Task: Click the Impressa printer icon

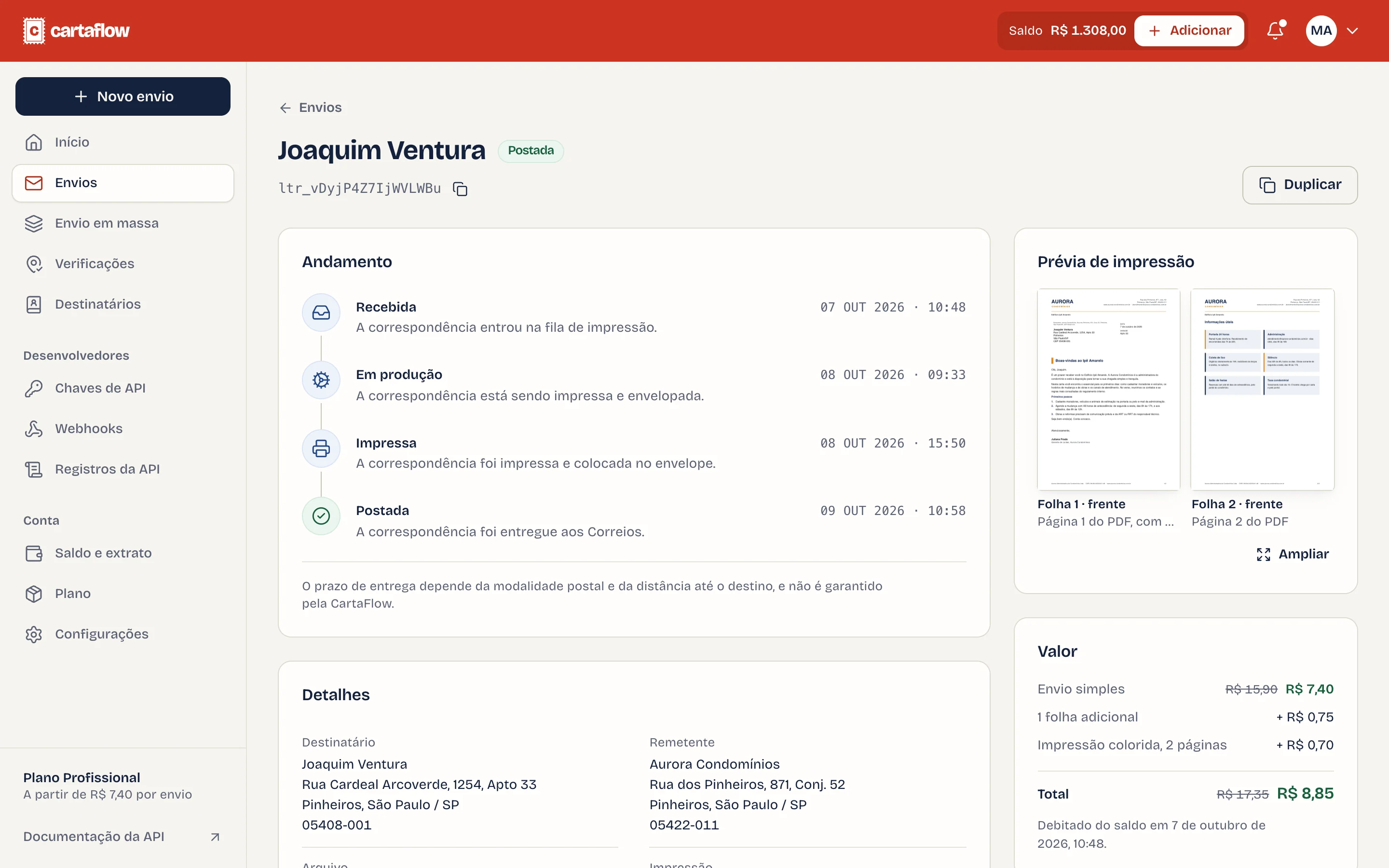Action: coord(321,448)
